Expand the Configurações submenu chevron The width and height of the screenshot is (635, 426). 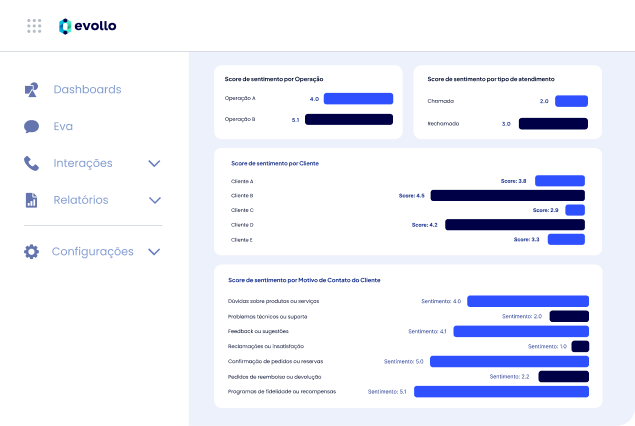click(154, 252)
